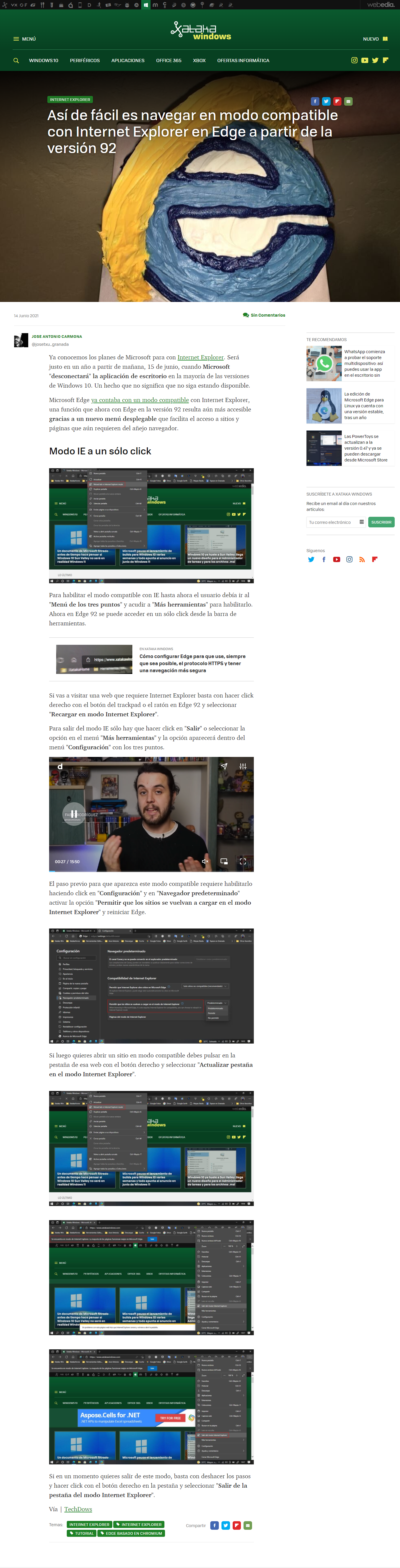Follow on Instagram in the Síguenos section

pos(349,559)
